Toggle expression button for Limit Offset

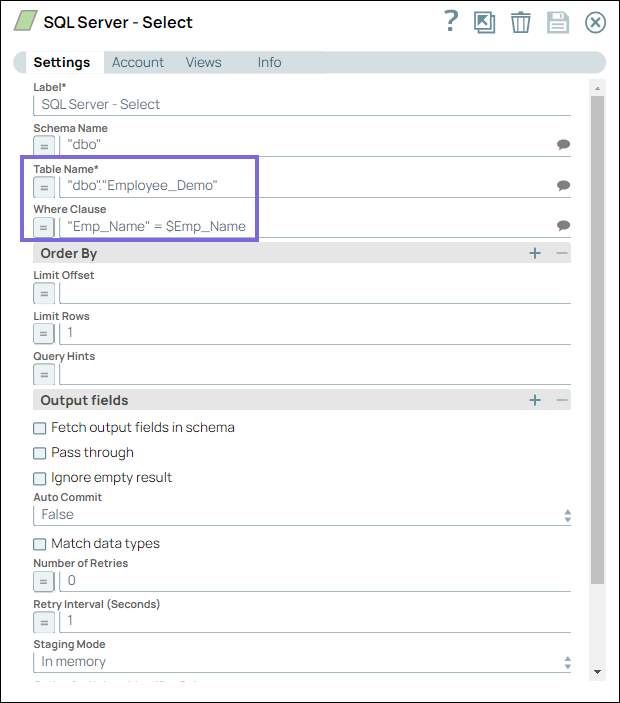tap(44, 294)
